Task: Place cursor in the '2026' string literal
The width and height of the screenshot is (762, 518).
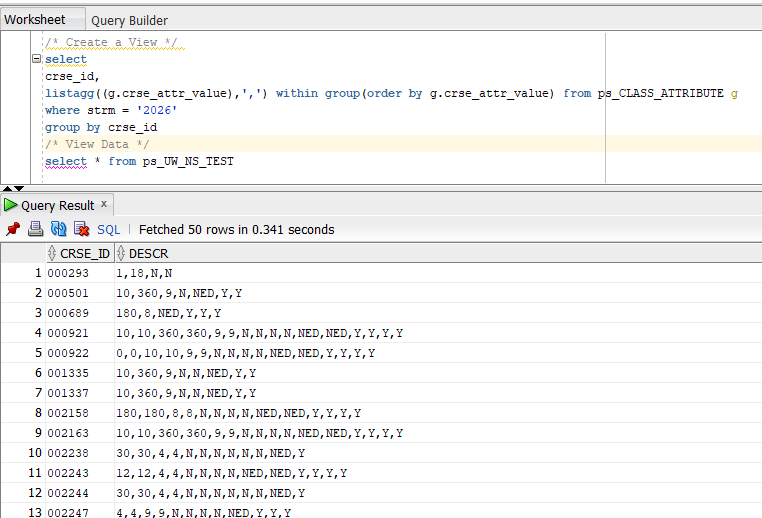Action: tap(157, 110)
